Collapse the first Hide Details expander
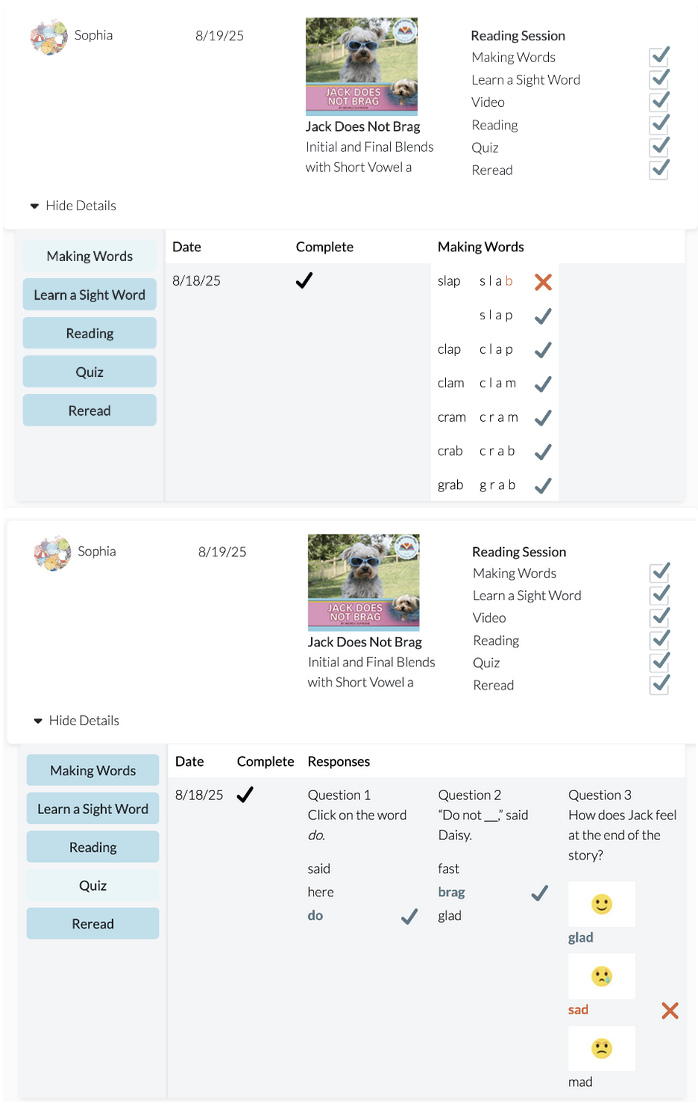This screenshot has width=698, height=1110. click(72, 205)
